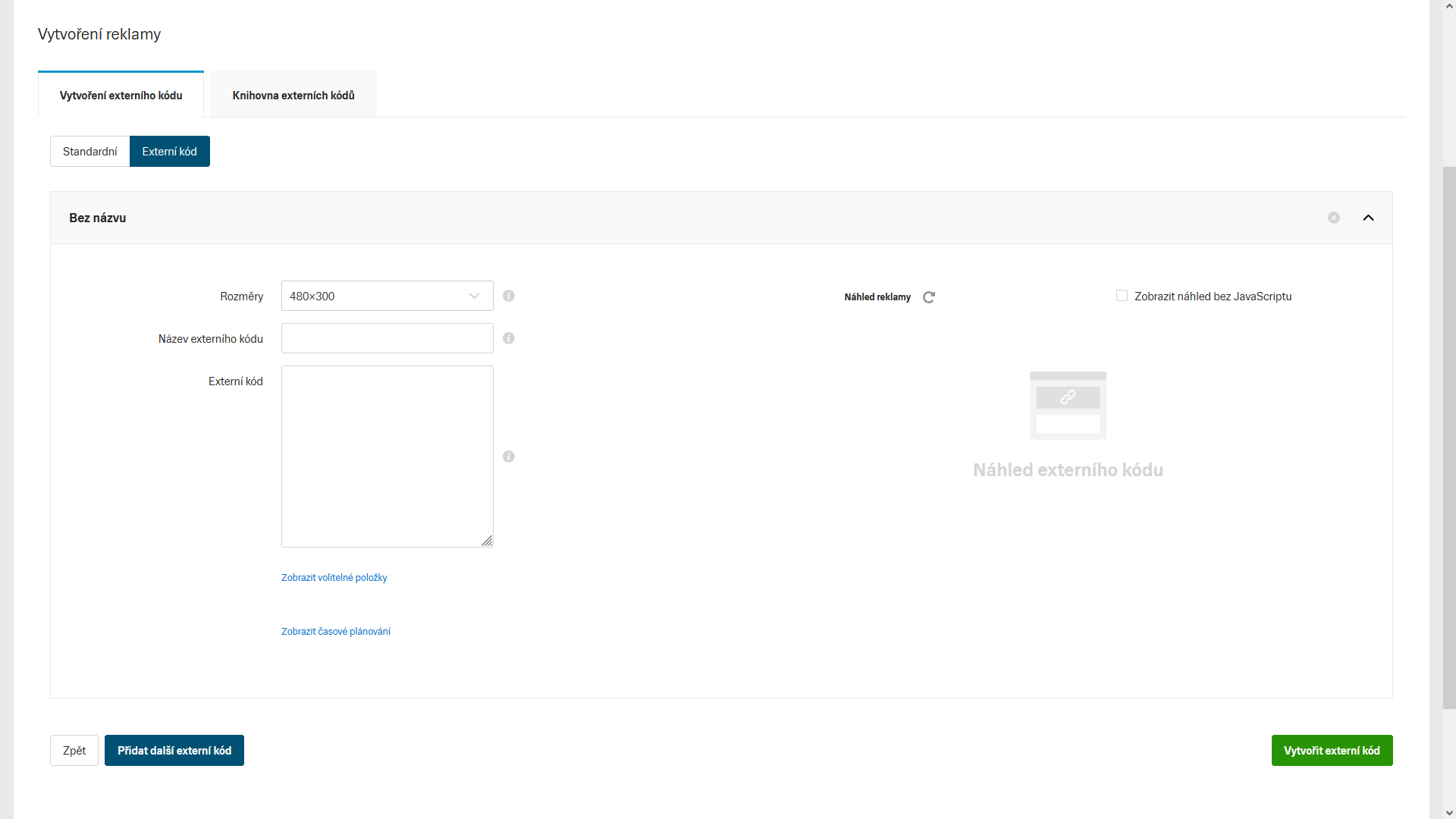Select the Standardní mode toggle
1456x819 pixels.
click(89, 152)
